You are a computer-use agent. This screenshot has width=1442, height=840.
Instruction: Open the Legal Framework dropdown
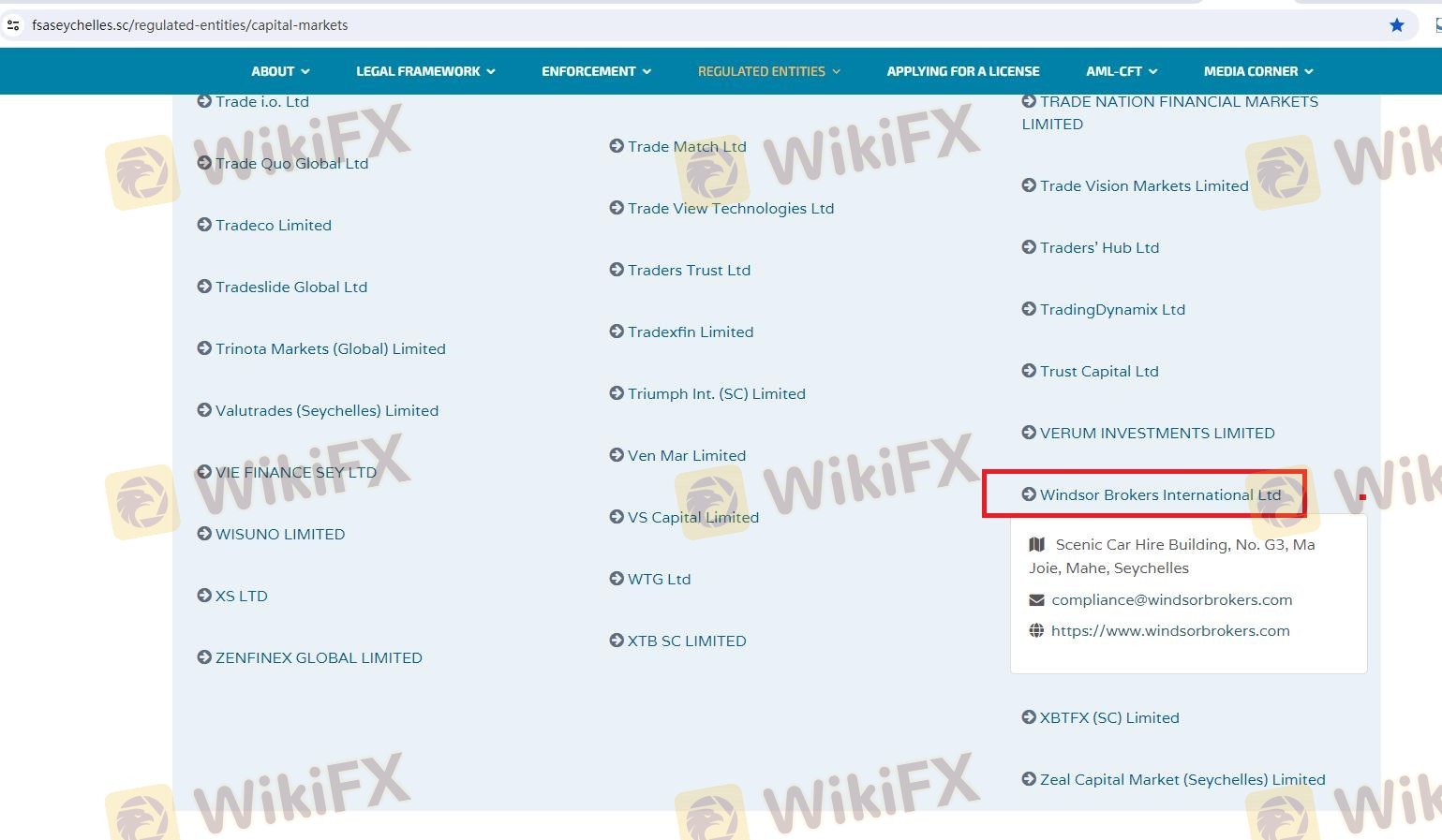pyautogui.click(x=425, y=71)
